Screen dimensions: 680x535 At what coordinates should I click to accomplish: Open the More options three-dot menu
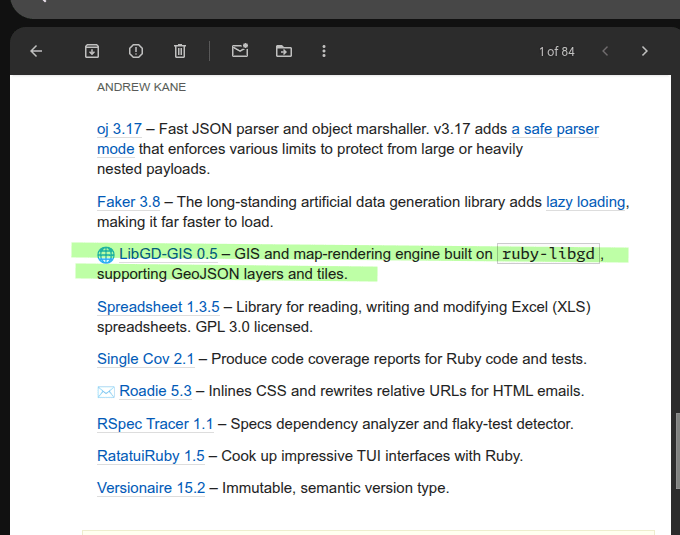click(x=324, y=51)
